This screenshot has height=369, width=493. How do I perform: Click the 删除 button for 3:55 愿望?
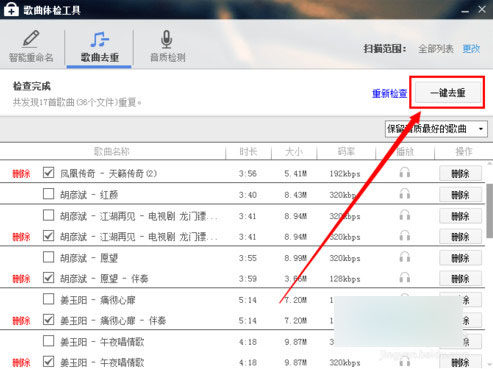pos(460,258)
